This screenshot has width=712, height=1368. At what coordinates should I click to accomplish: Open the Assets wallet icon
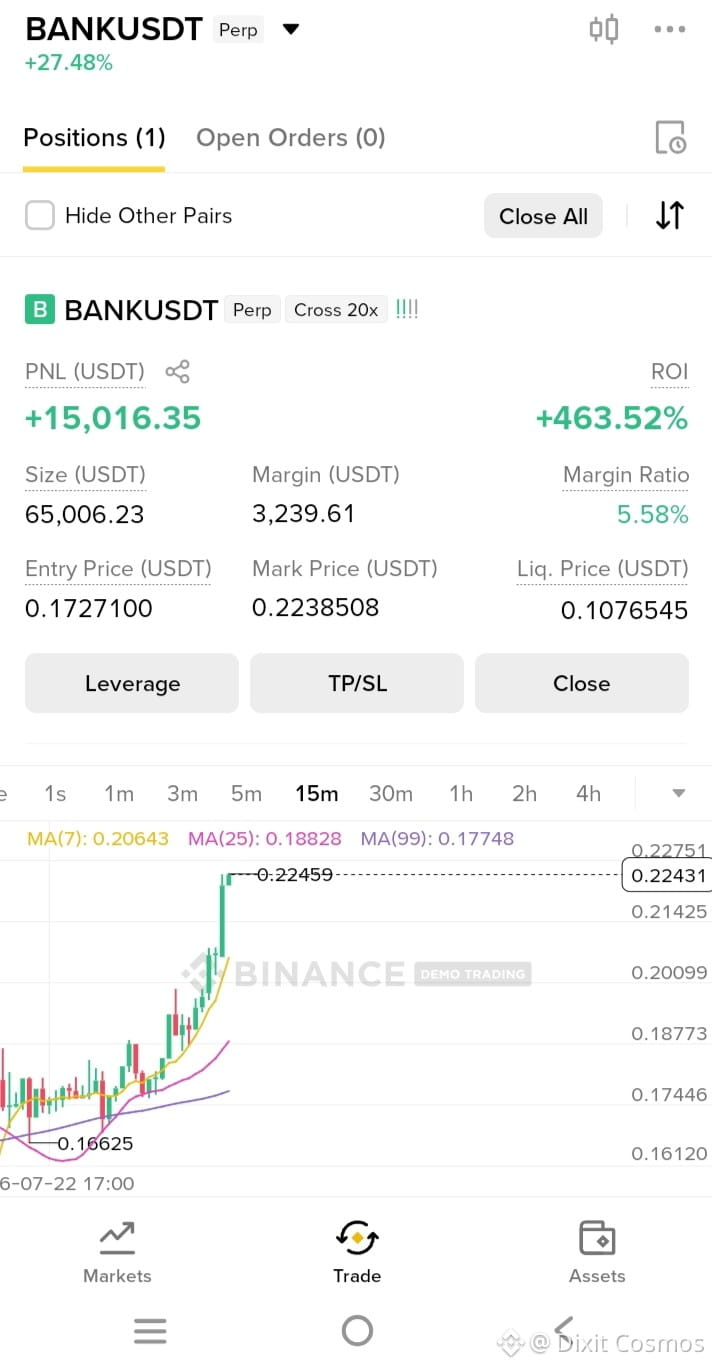coord(597,1239)
